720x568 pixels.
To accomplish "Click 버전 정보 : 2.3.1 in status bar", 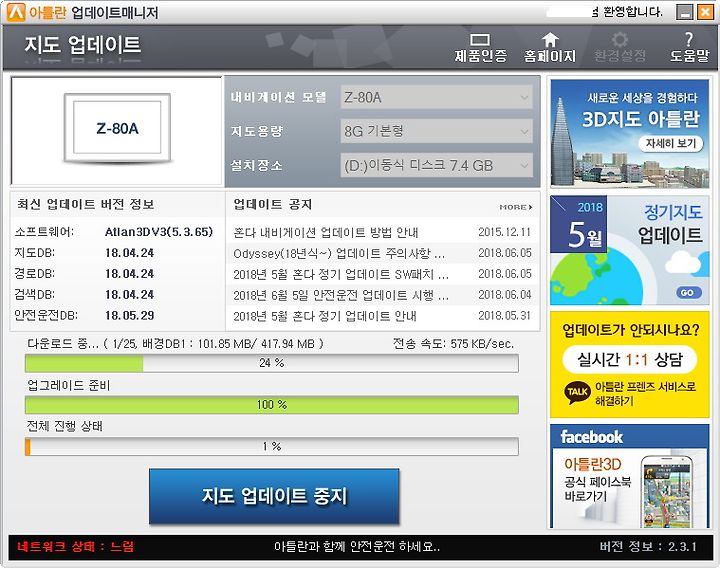I will coord(648,547).
